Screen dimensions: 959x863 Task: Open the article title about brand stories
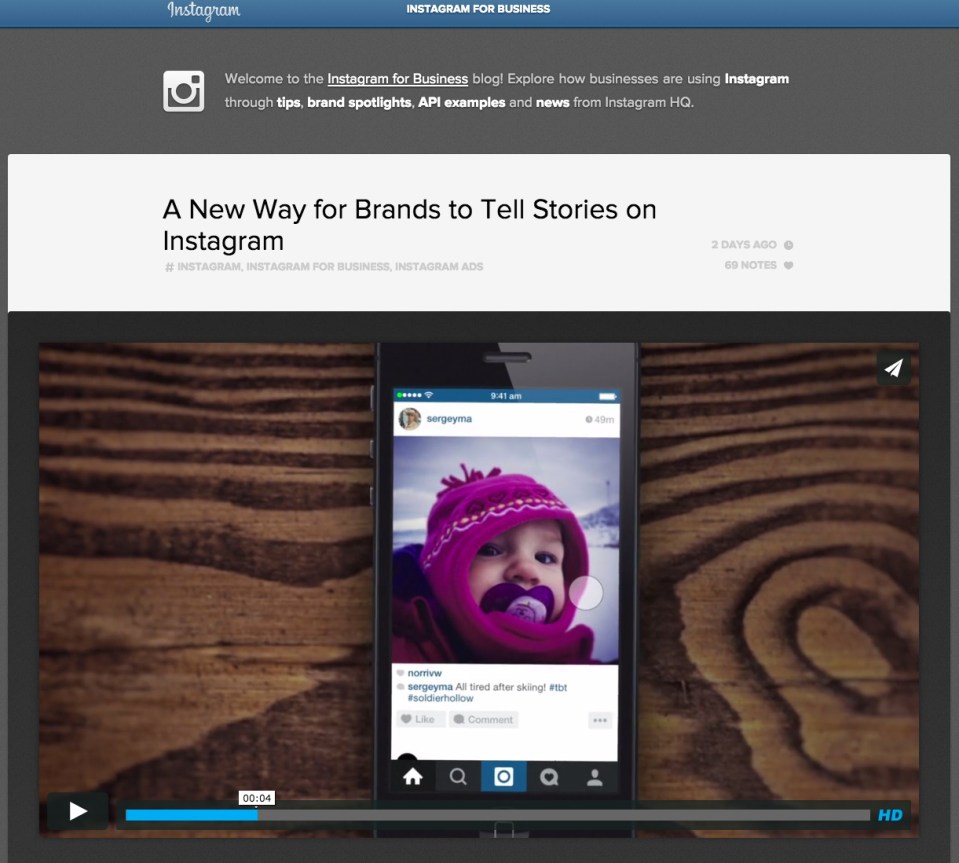[x=409, y=225]
